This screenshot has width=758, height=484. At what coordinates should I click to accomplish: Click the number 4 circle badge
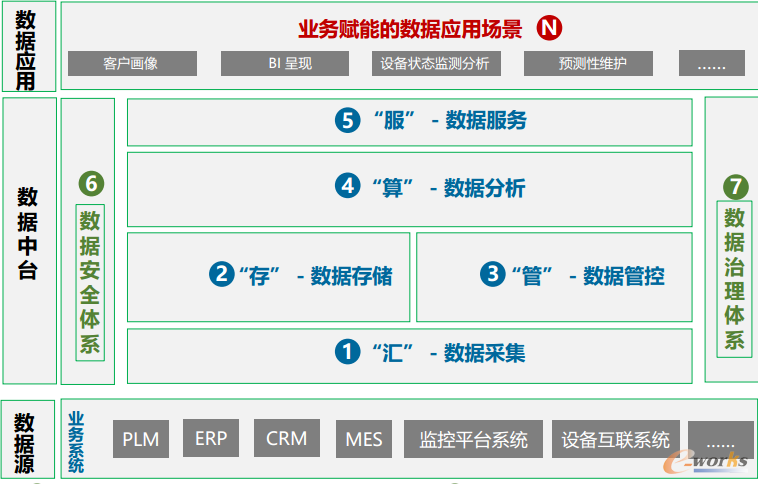coord(348,186)
